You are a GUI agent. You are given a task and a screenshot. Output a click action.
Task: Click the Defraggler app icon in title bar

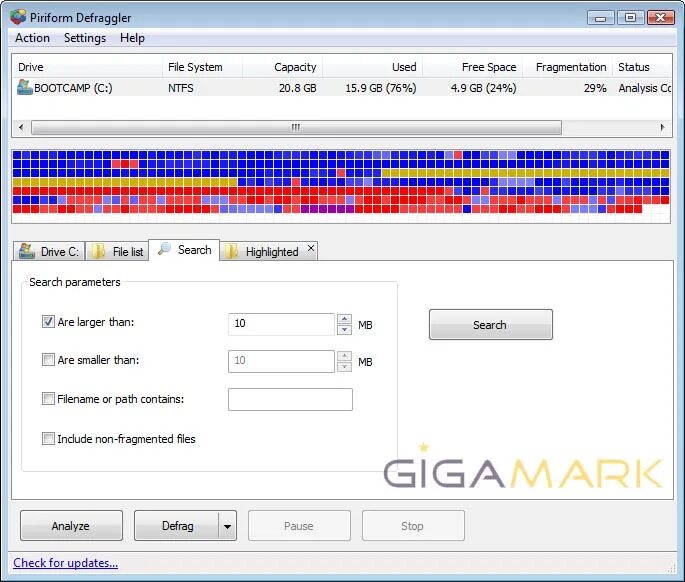[x=18, y=17]
